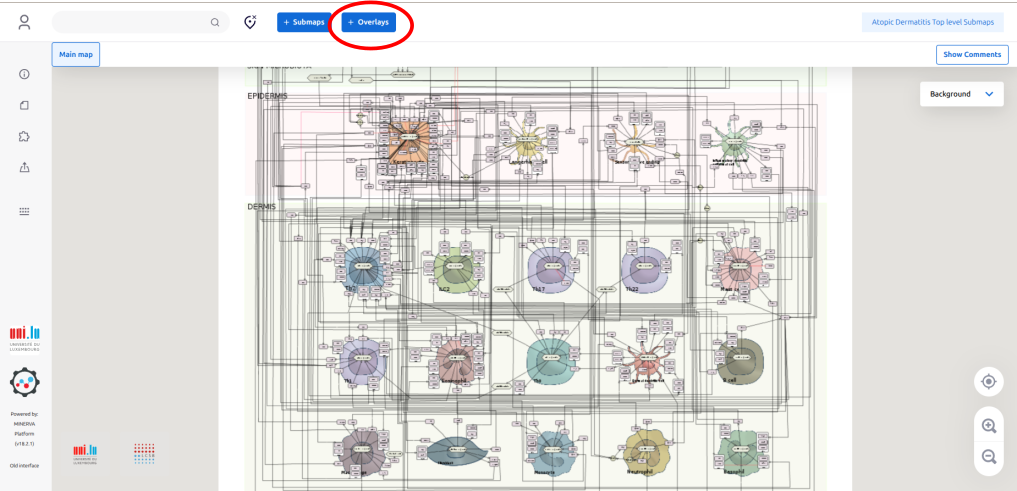Screen dimensions: 1017x491
Task: Click the Old interface link
Action: click(25, 465)
